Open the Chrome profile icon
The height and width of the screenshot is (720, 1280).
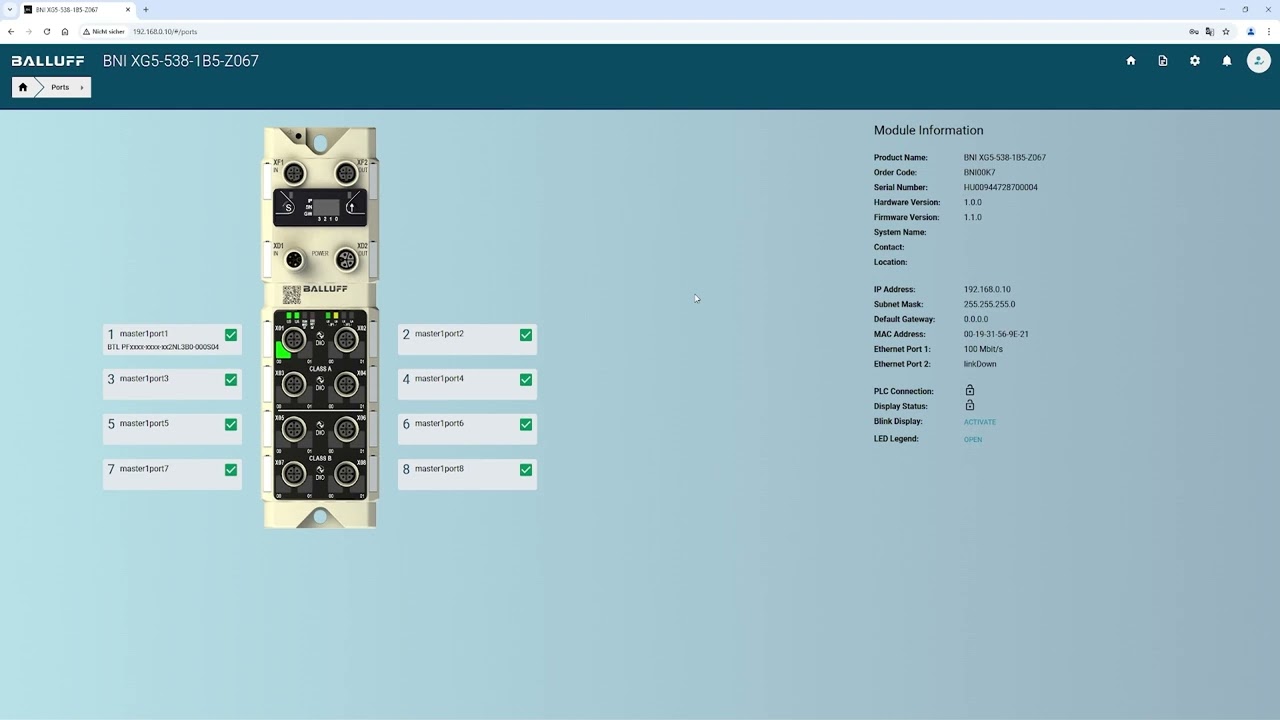coord(1250,31)
